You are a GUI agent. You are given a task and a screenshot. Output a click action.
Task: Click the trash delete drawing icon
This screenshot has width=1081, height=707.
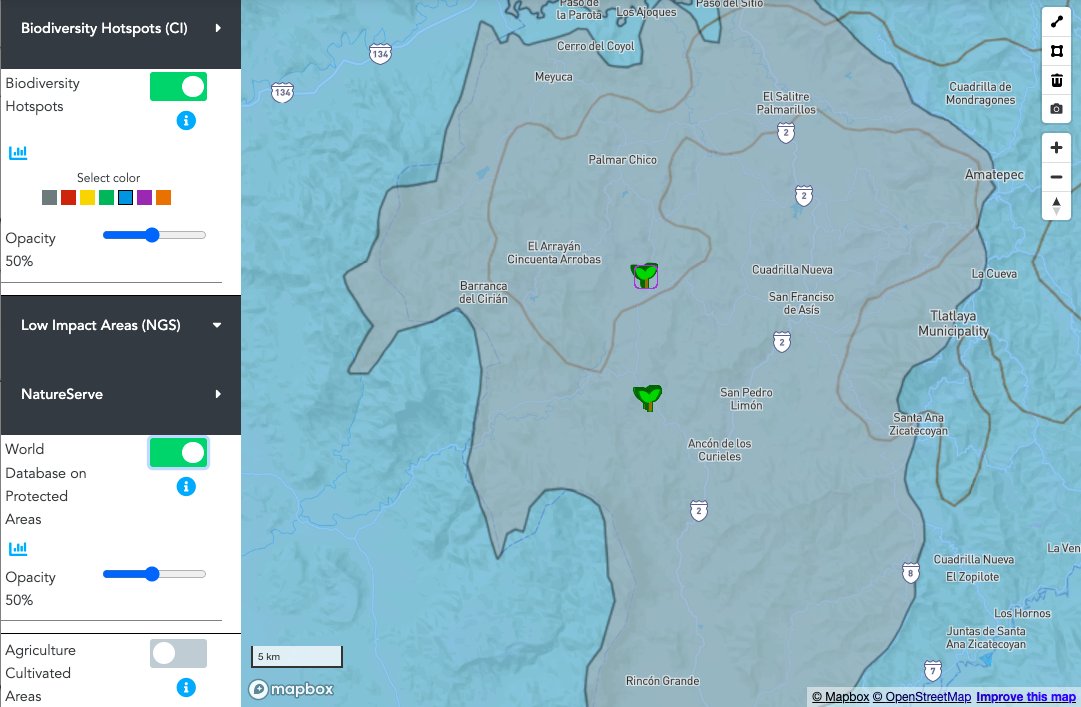(x=1056, y=80)
